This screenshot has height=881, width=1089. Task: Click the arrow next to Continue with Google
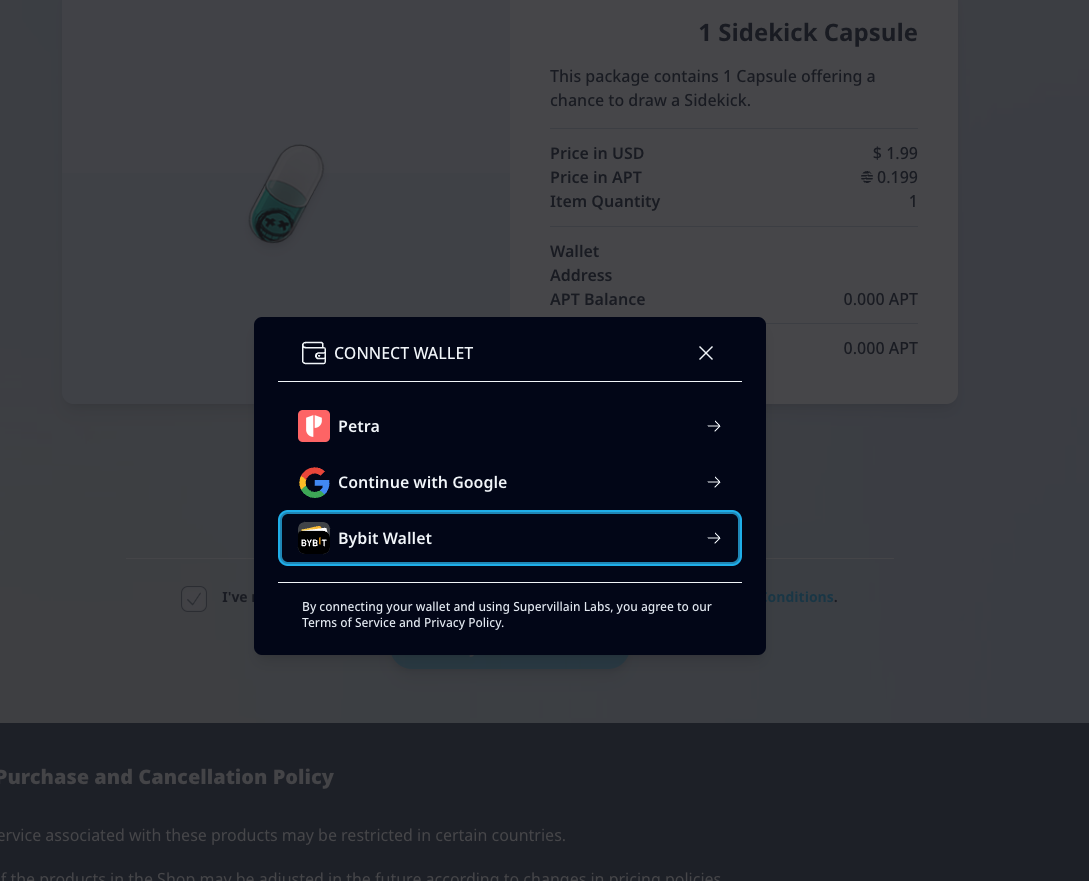[714, 483]
